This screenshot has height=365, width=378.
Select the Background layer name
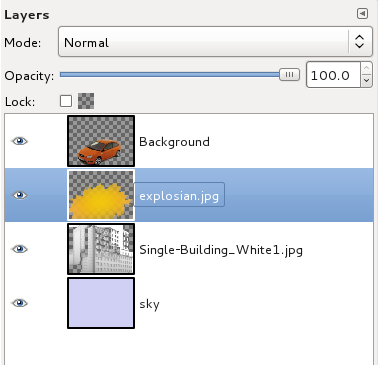click(174, 142)
